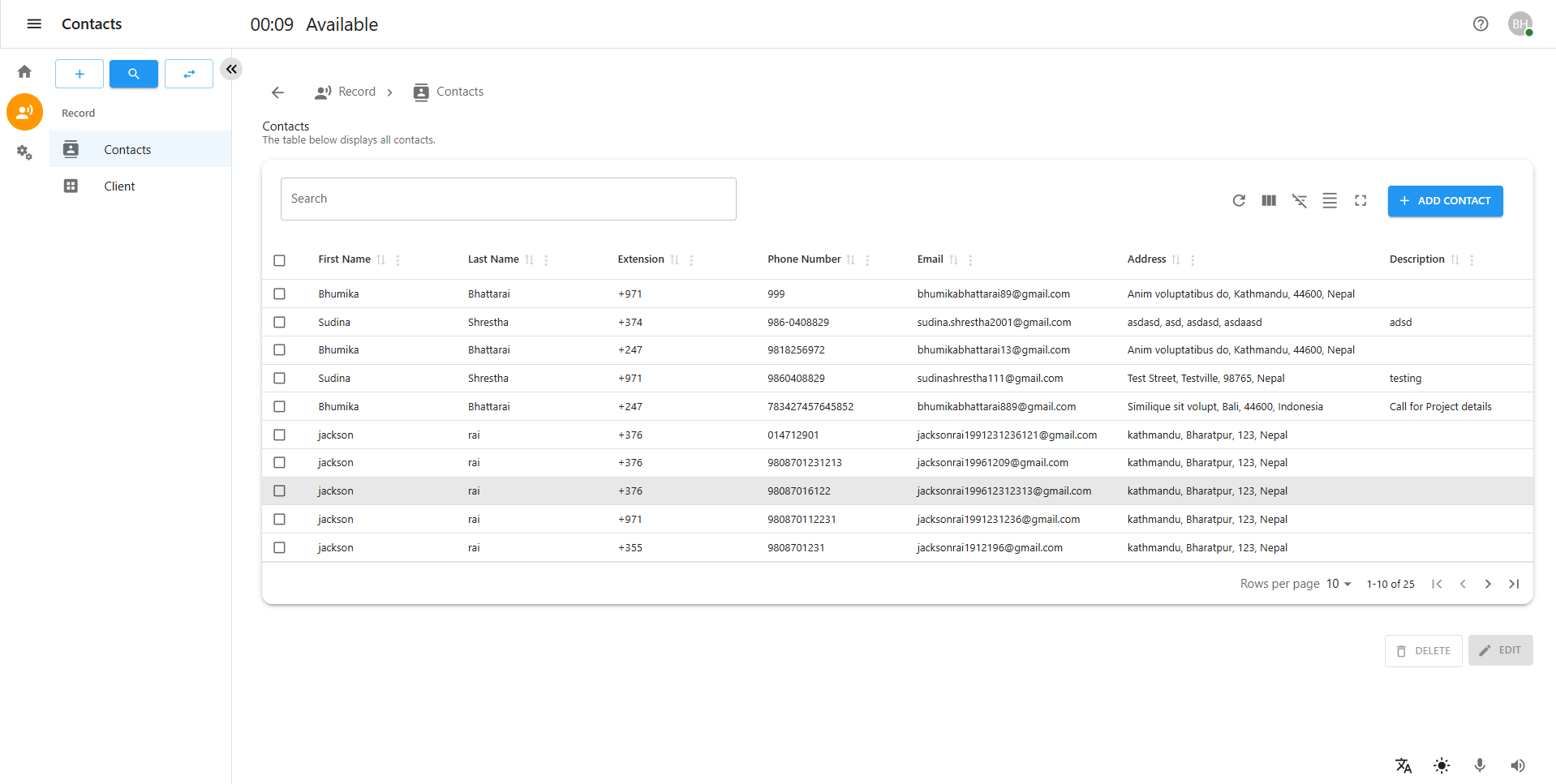Open the show/hide columns icon
Screen dimensions: 1556x784
pyautogui.click(x=1269, y=200)
